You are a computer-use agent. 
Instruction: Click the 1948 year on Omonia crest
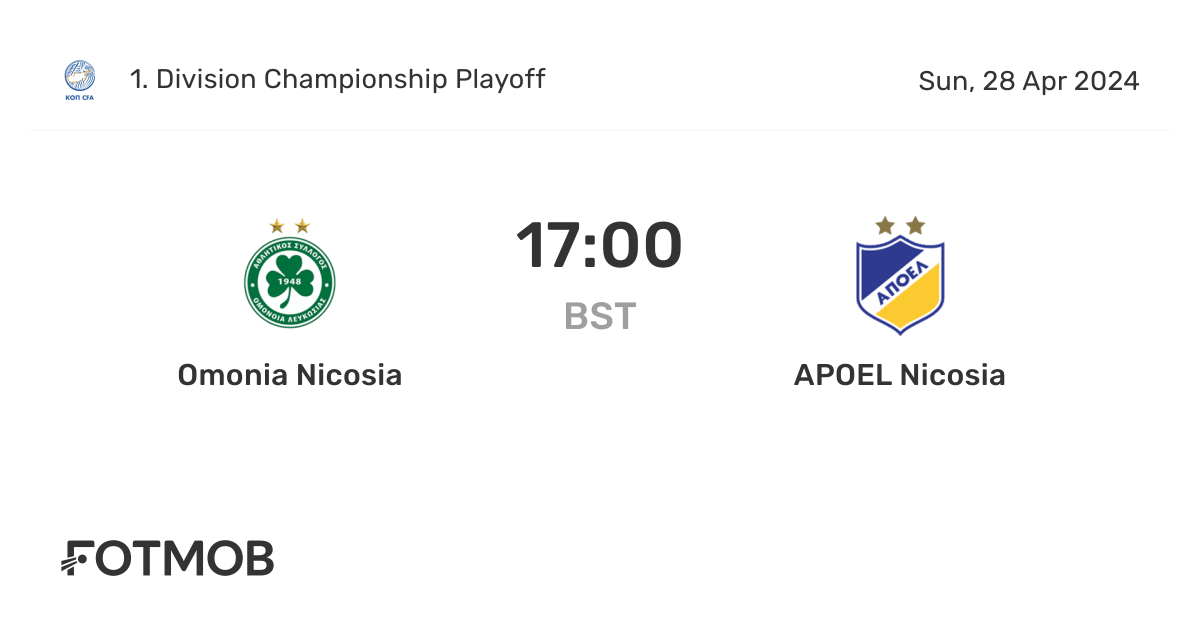click(290, 279)
